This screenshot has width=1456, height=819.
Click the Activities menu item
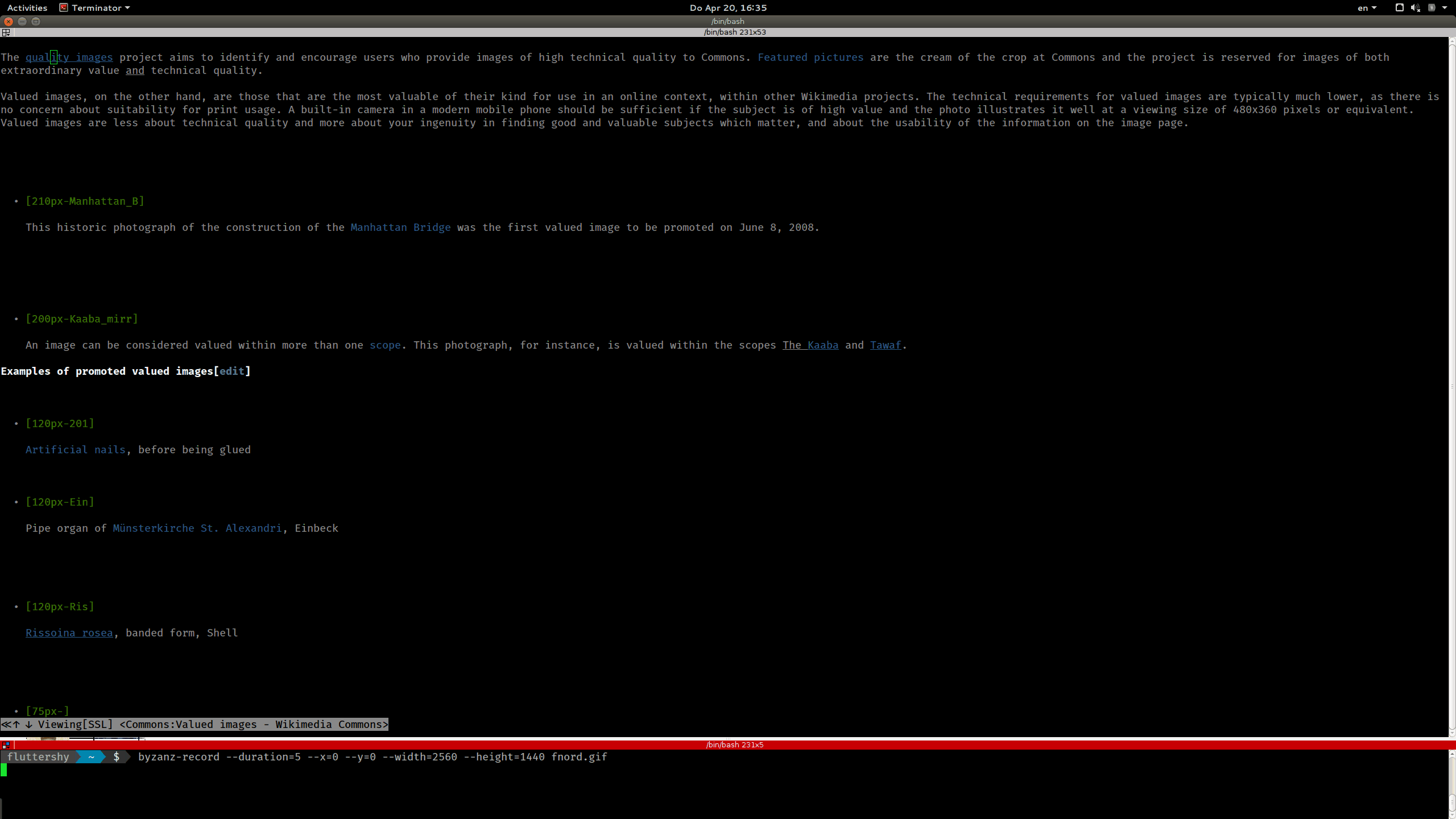point(26,7)
